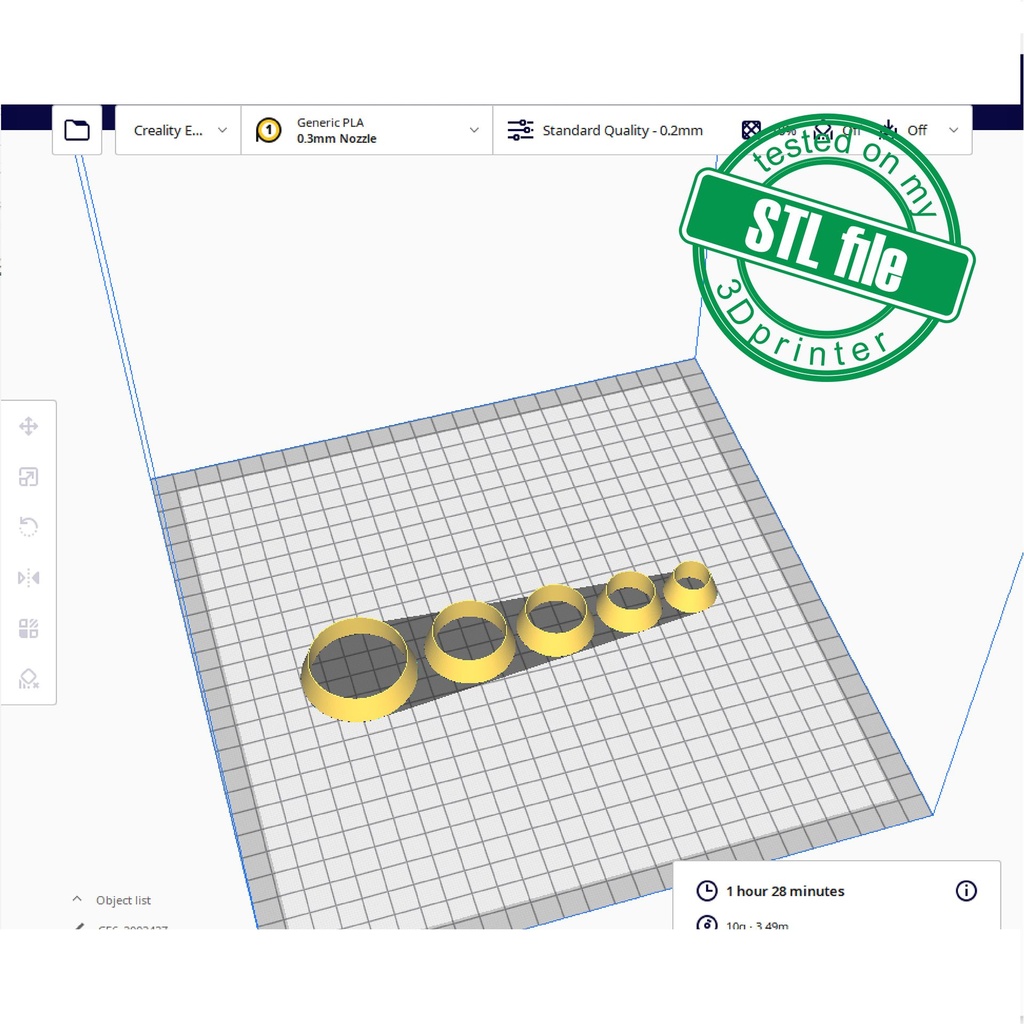This screenshot has height=1024, width=1024.
Task: Click the print time clock icon
Action: 707,891
